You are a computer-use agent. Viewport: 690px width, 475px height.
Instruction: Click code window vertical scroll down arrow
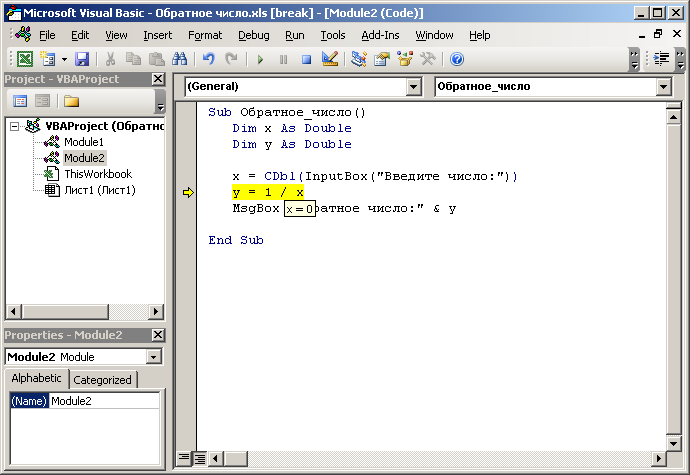coord(673,443)
